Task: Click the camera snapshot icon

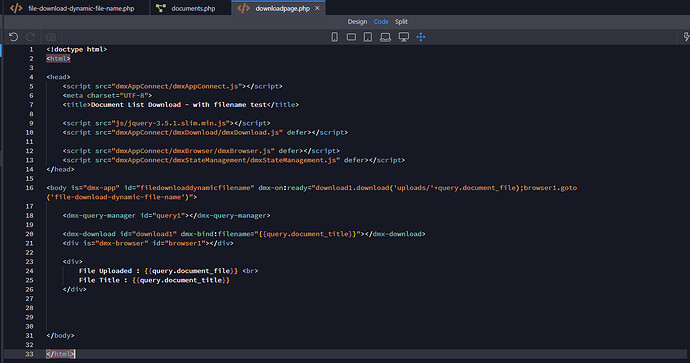Action: coord(51,37)
